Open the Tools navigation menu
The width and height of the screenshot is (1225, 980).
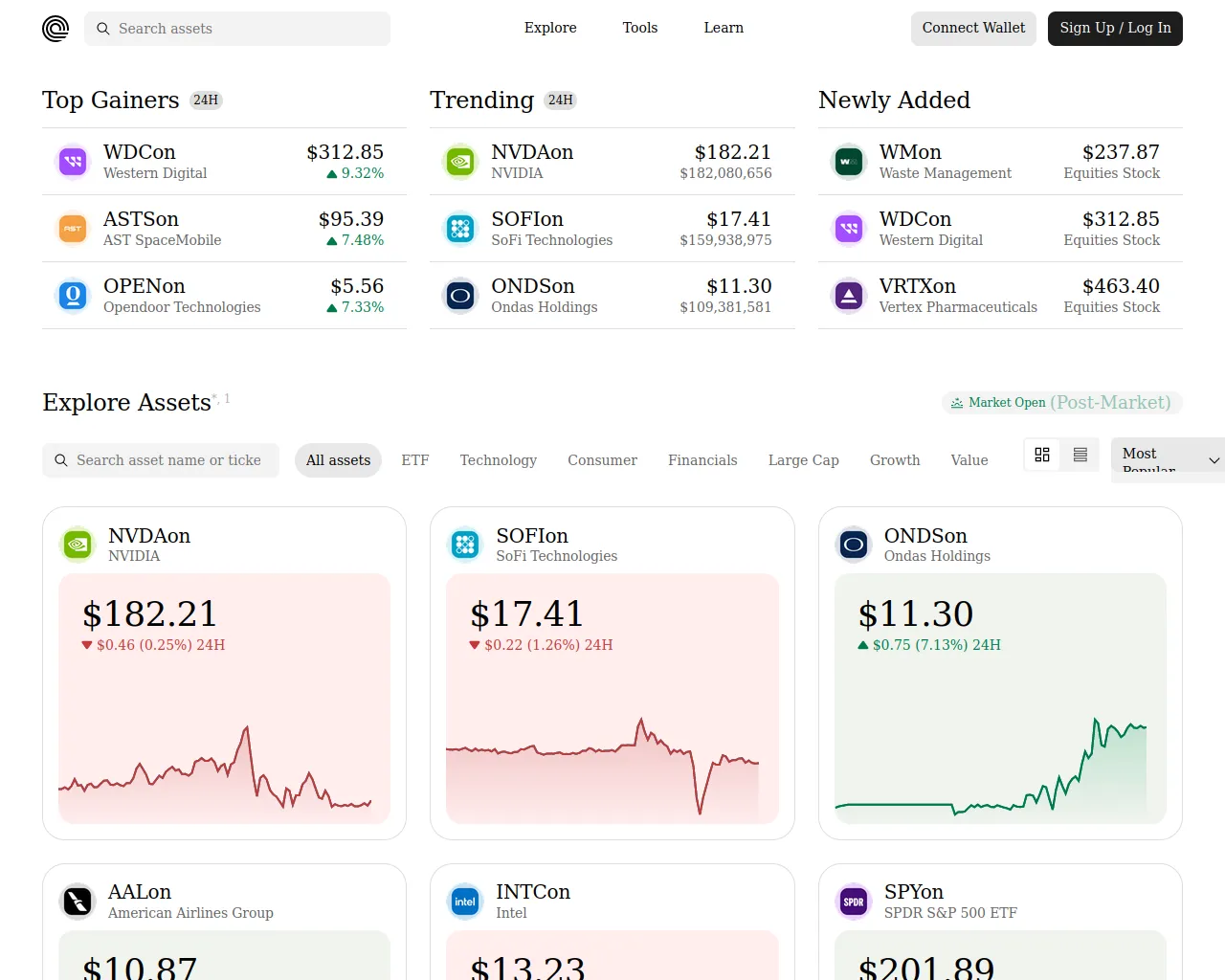click(x=640, y=28)
